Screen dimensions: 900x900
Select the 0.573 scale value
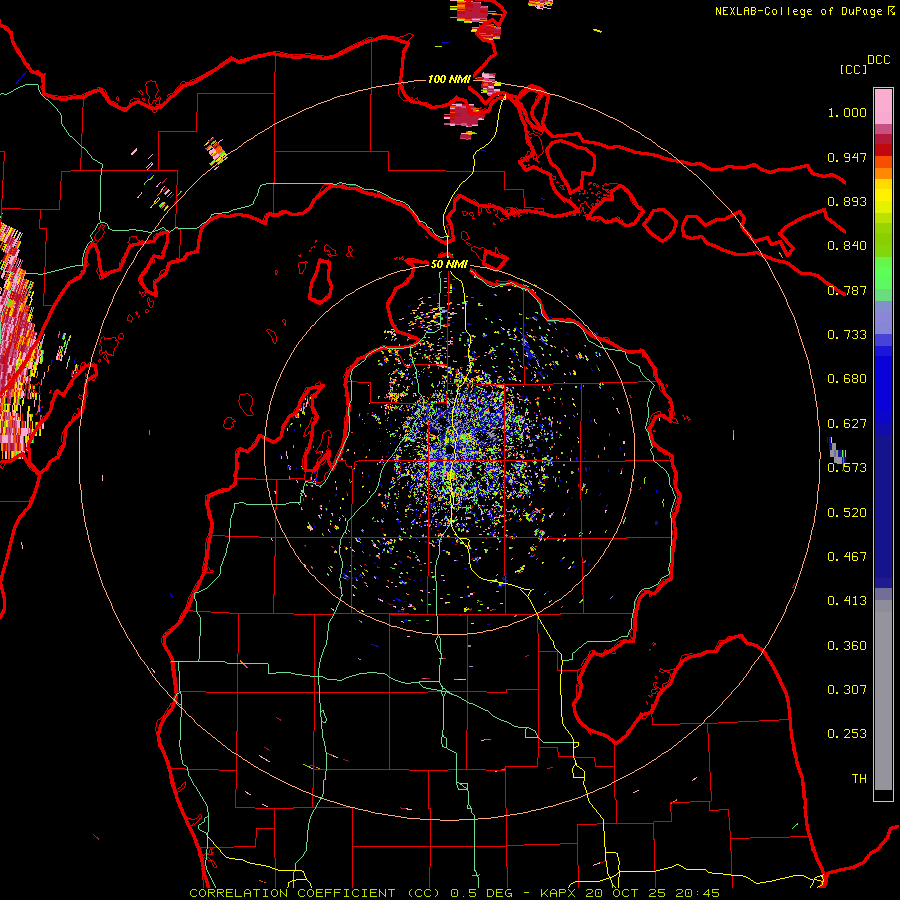847,468
